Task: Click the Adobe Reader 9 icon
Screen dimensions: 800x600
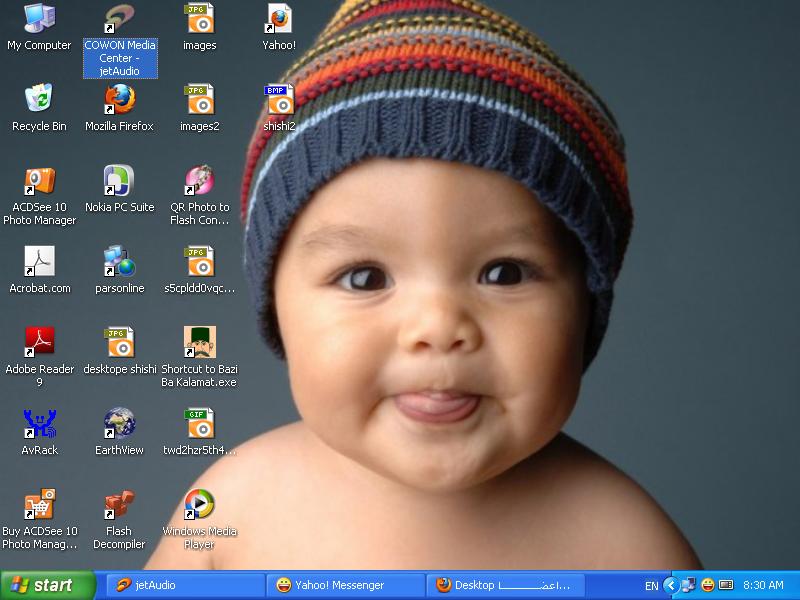Action: [39, 343]
